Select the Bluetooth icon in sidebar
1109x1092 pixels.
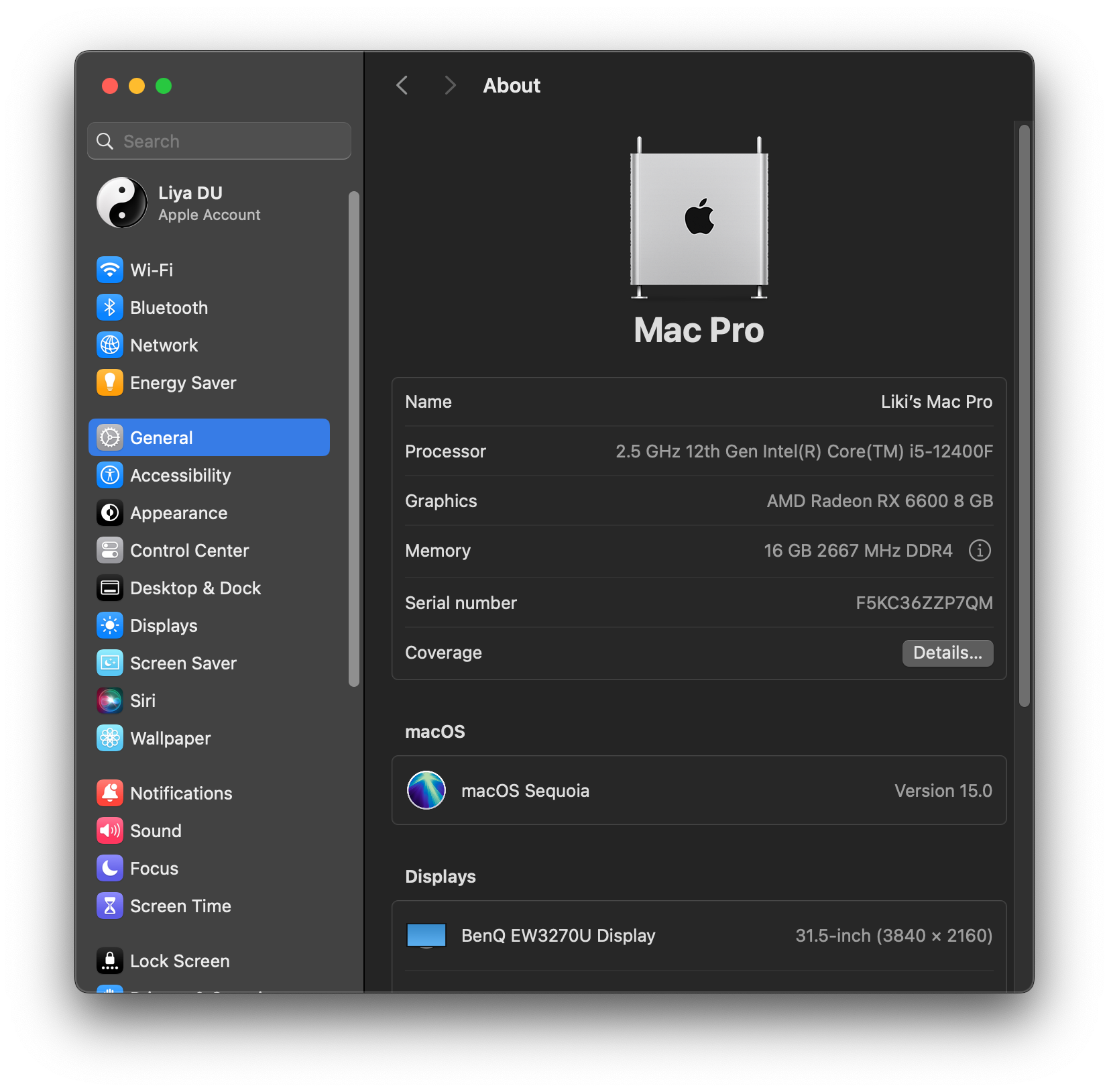[110, 307]
